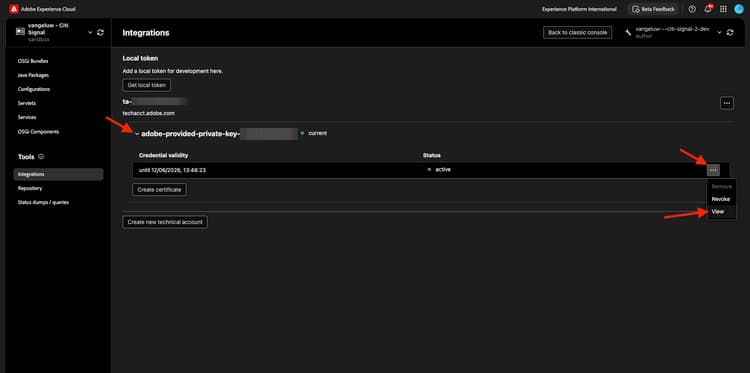Choose Revoke from the context menu

click(x=721, y=199)
